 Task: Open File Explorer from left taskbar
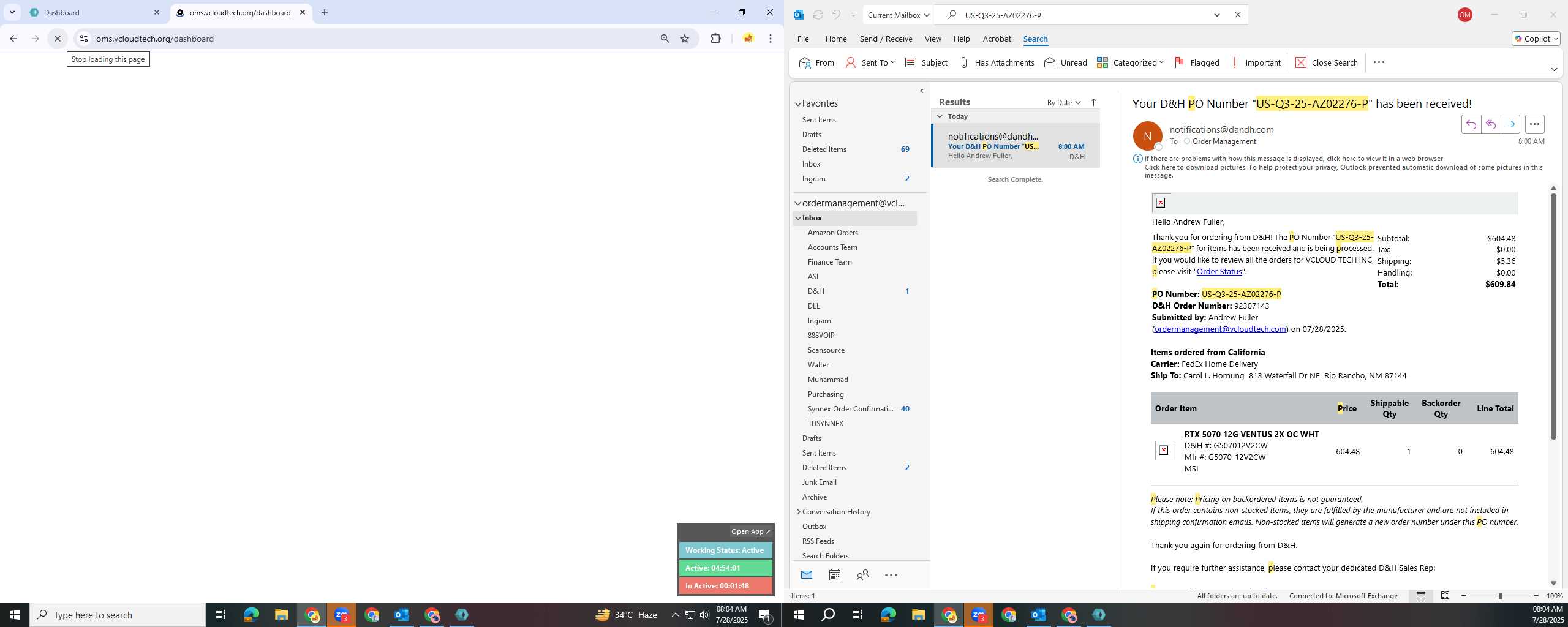(x=281, y=615)
